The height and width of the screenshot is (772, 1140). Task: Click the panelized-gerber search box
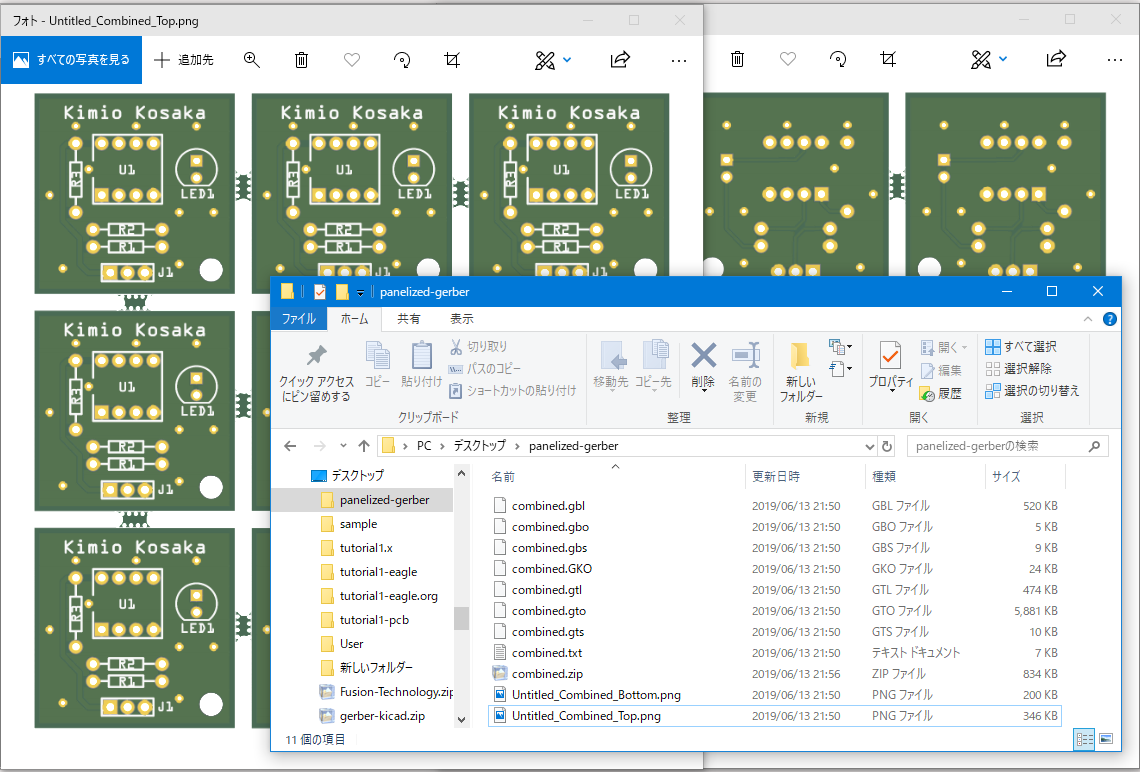tap(1007, 446)
